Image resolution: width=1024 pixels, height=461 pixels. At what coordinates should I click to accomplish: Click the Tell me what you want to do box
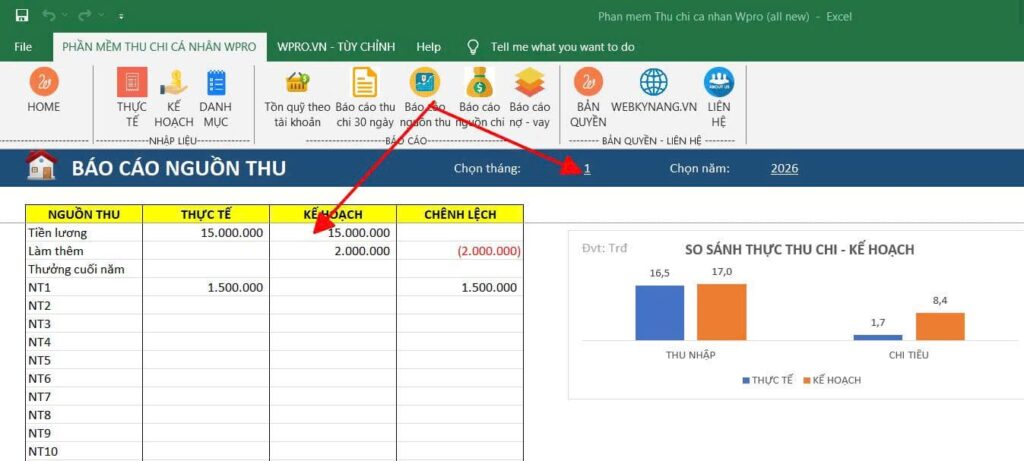click(562, 47)
